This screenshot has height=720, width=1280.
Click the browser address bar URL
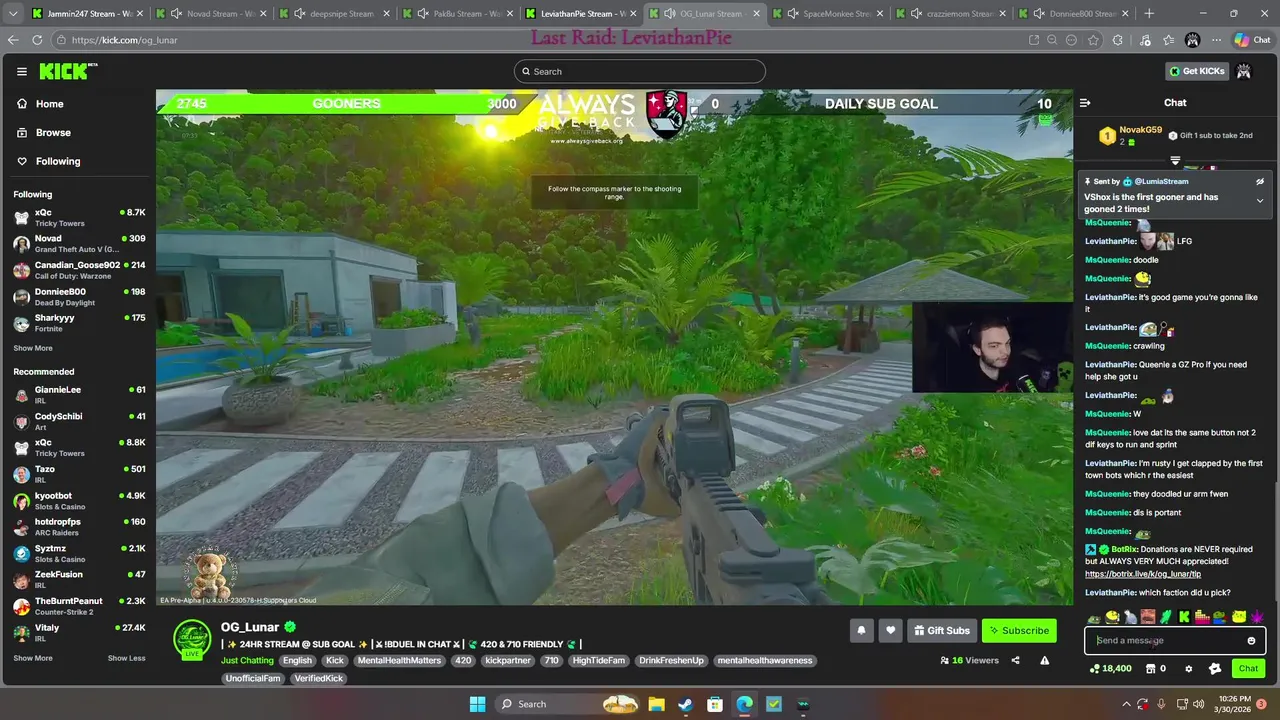pos(125,40)
